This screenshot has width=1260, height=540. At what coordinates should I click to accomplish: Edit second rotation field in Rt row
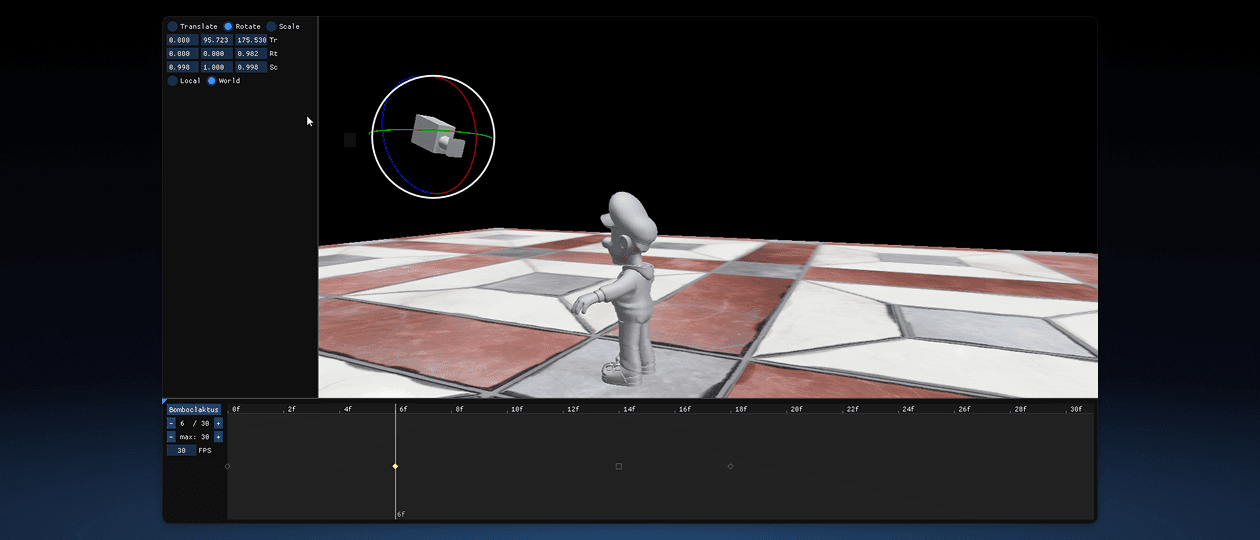[217, 54]
